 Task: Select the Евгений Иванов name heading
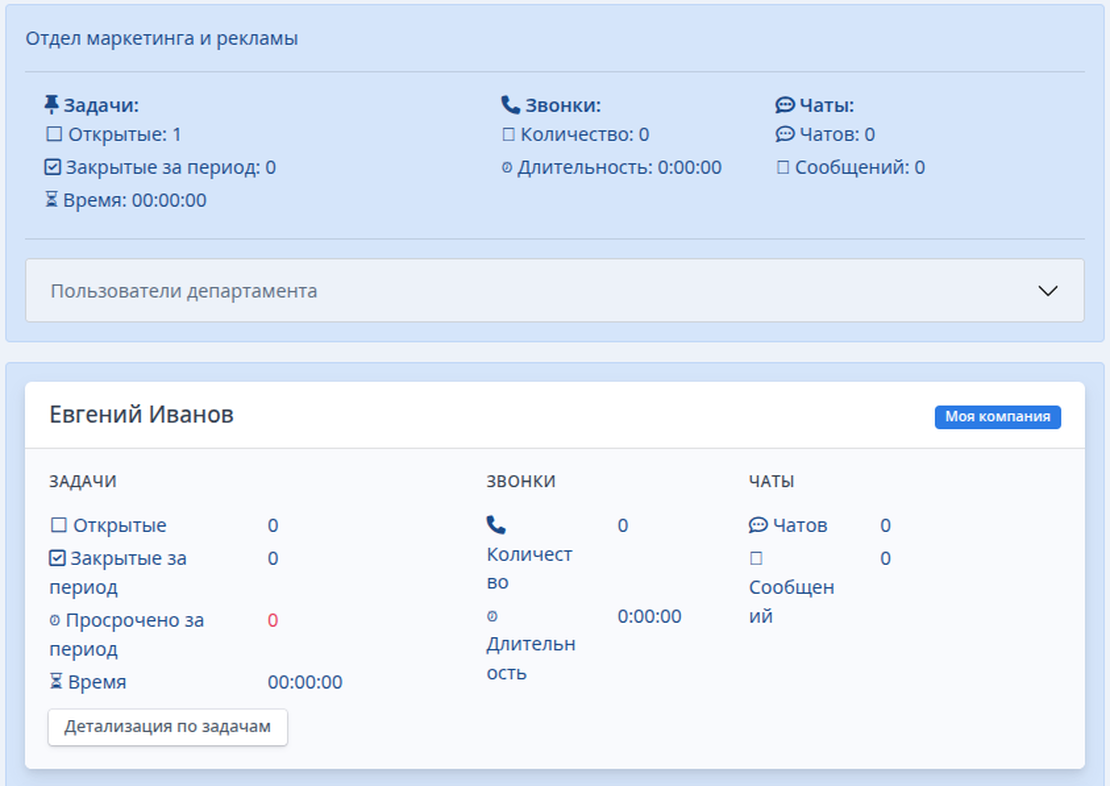[x=141, y=414]
